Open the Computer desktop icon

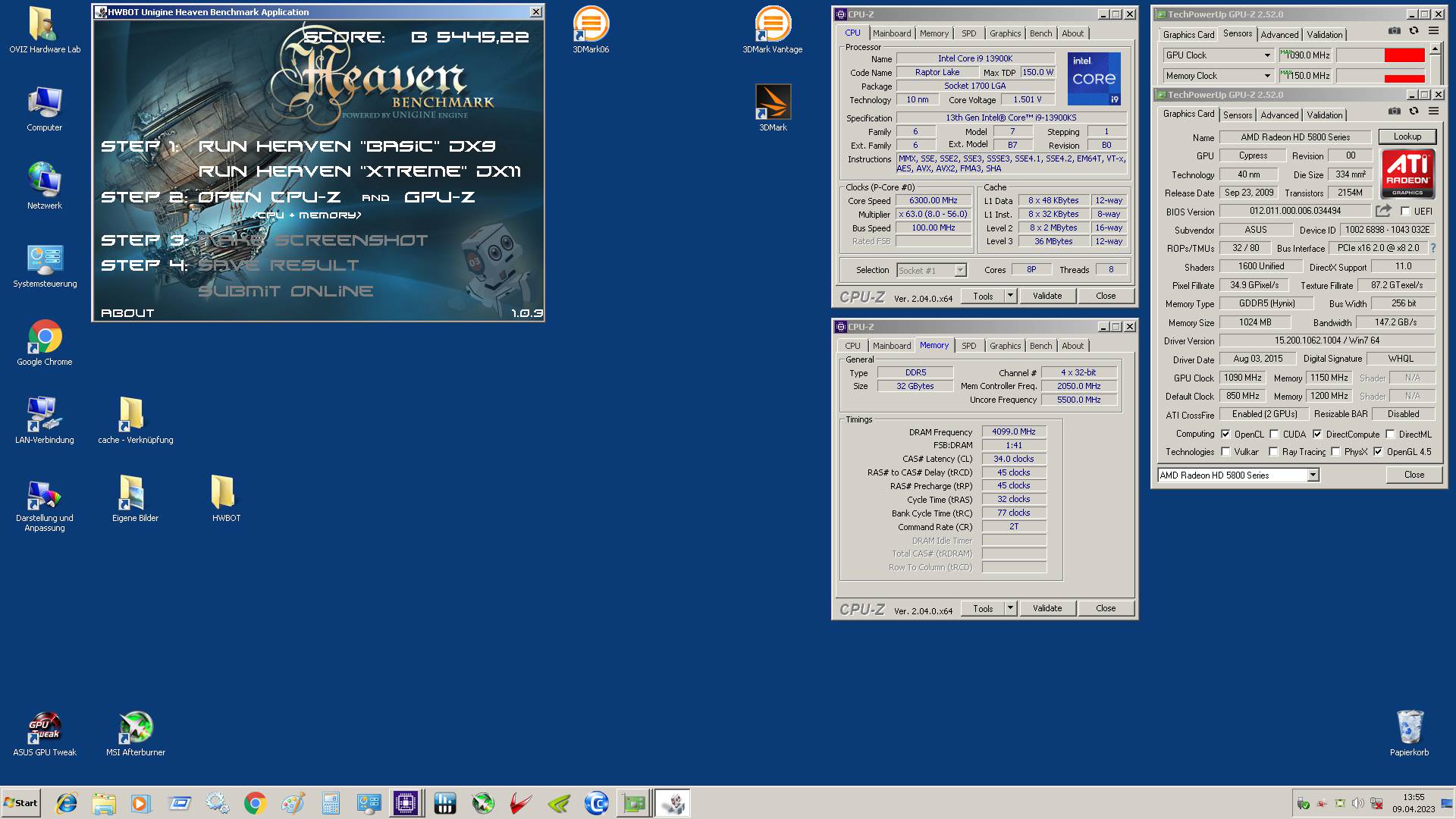click(45, 108)
